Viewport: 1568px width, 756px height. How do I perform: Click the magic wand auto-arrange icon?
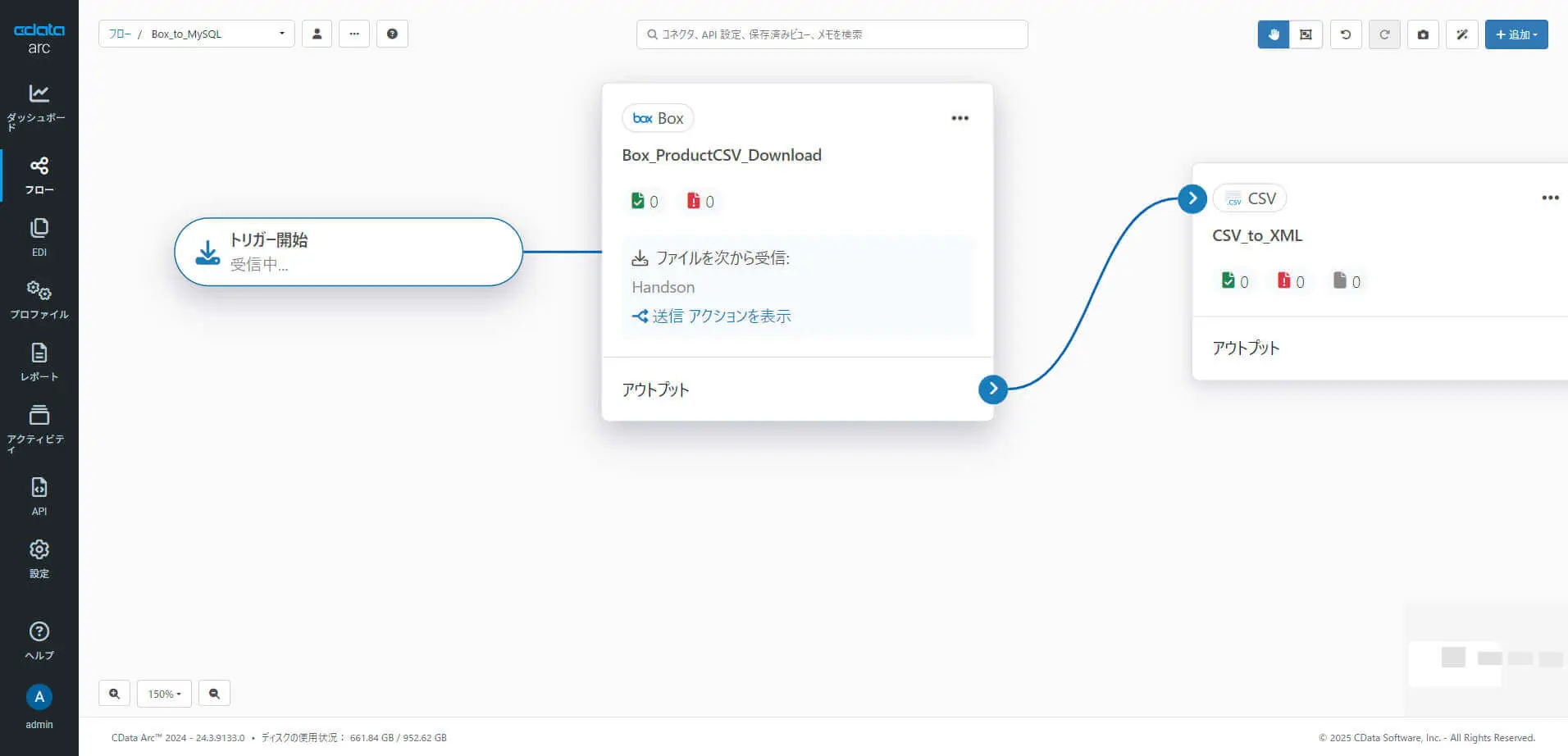tap(1462, 34)
